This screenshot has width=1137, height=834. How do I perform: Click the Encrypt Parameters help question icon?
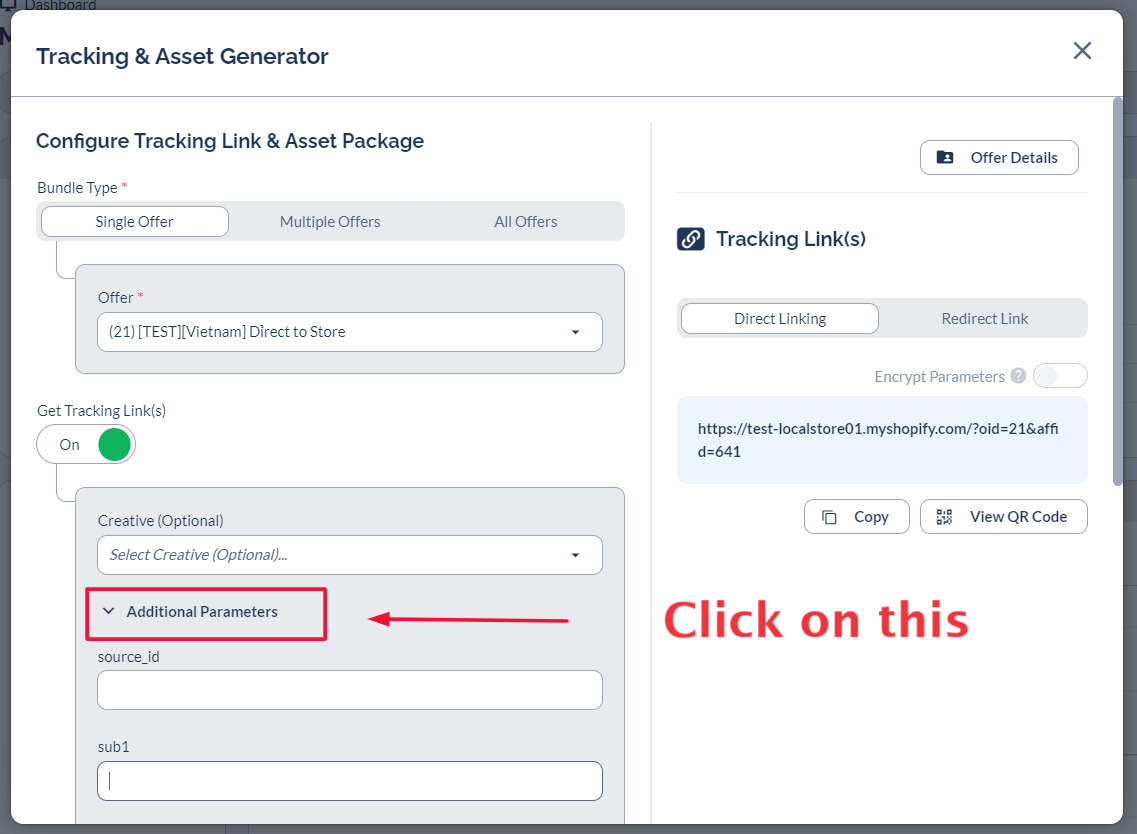coord(1018,376)
